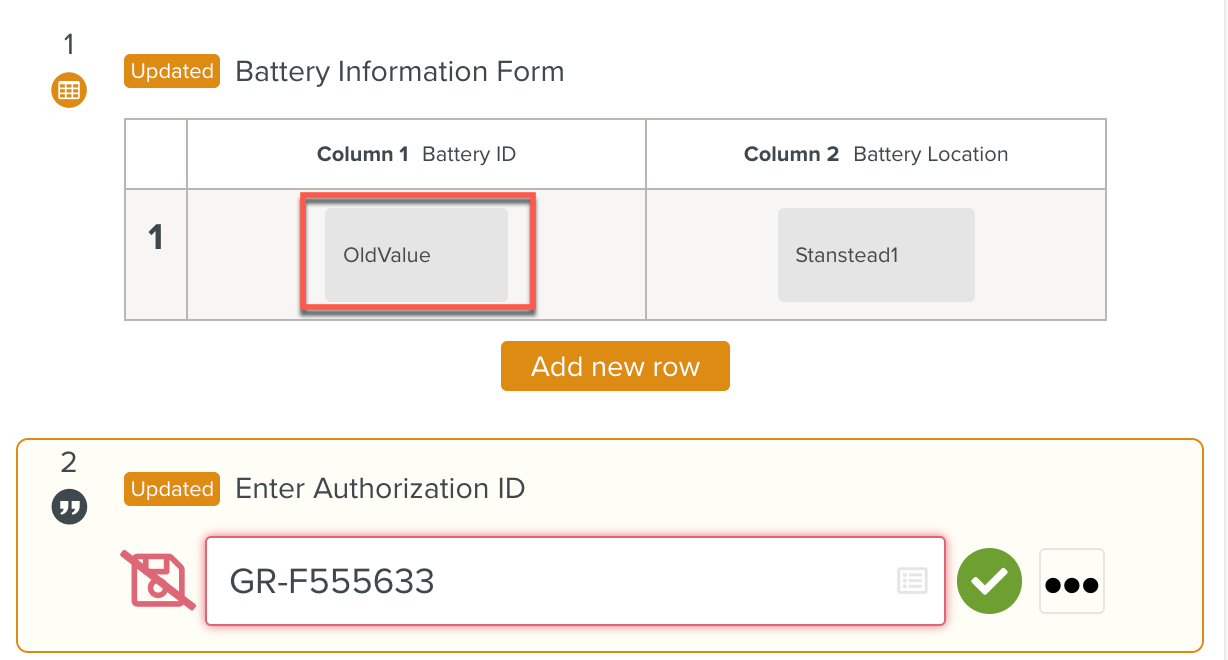The width and height of the screenshot is (1228, 660).
Task: Click the Battery Information Form title
Action: 399,72
